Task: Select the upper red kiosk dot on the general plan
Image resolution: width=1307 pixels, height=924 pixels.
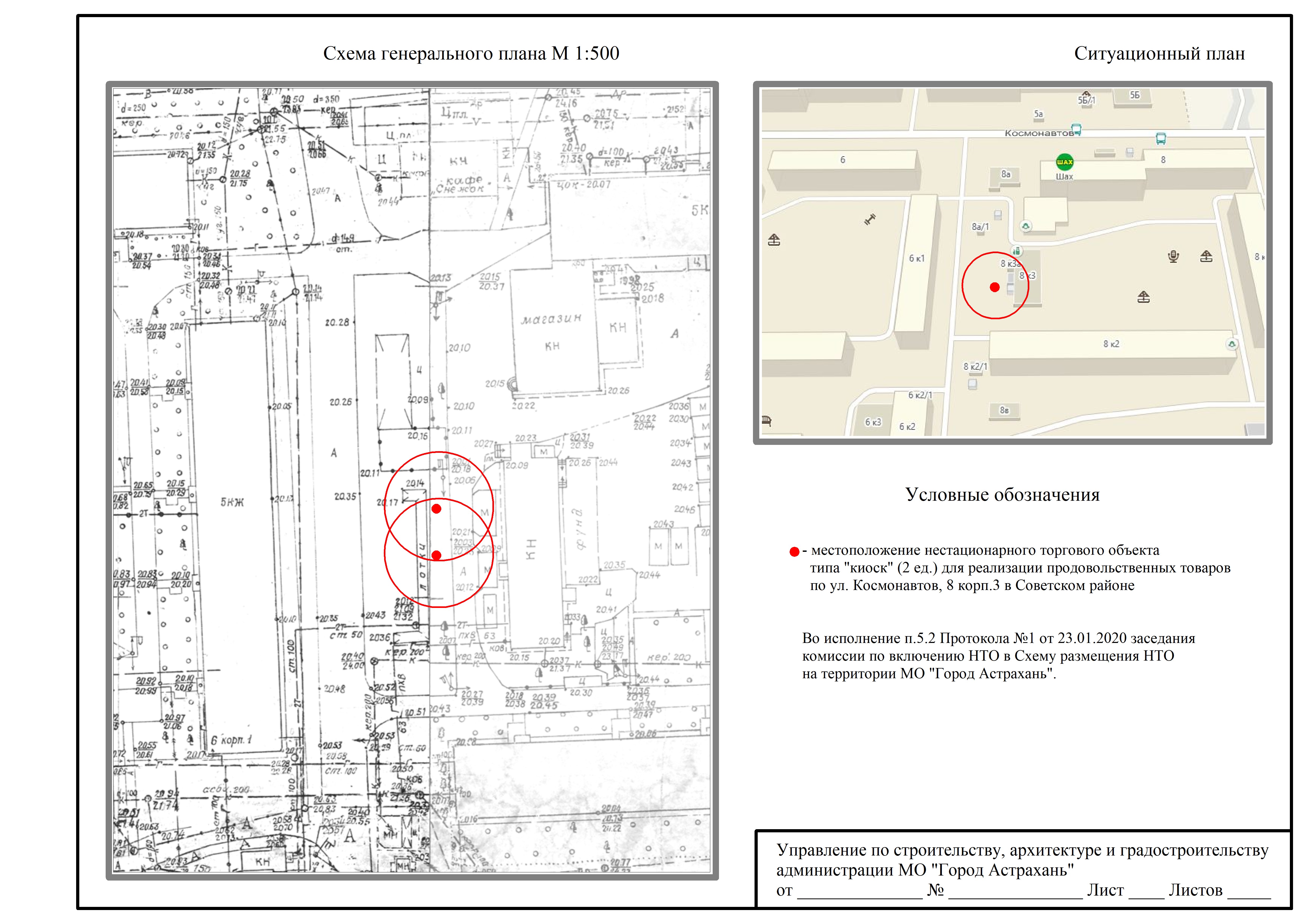Action: click(436, 509)
